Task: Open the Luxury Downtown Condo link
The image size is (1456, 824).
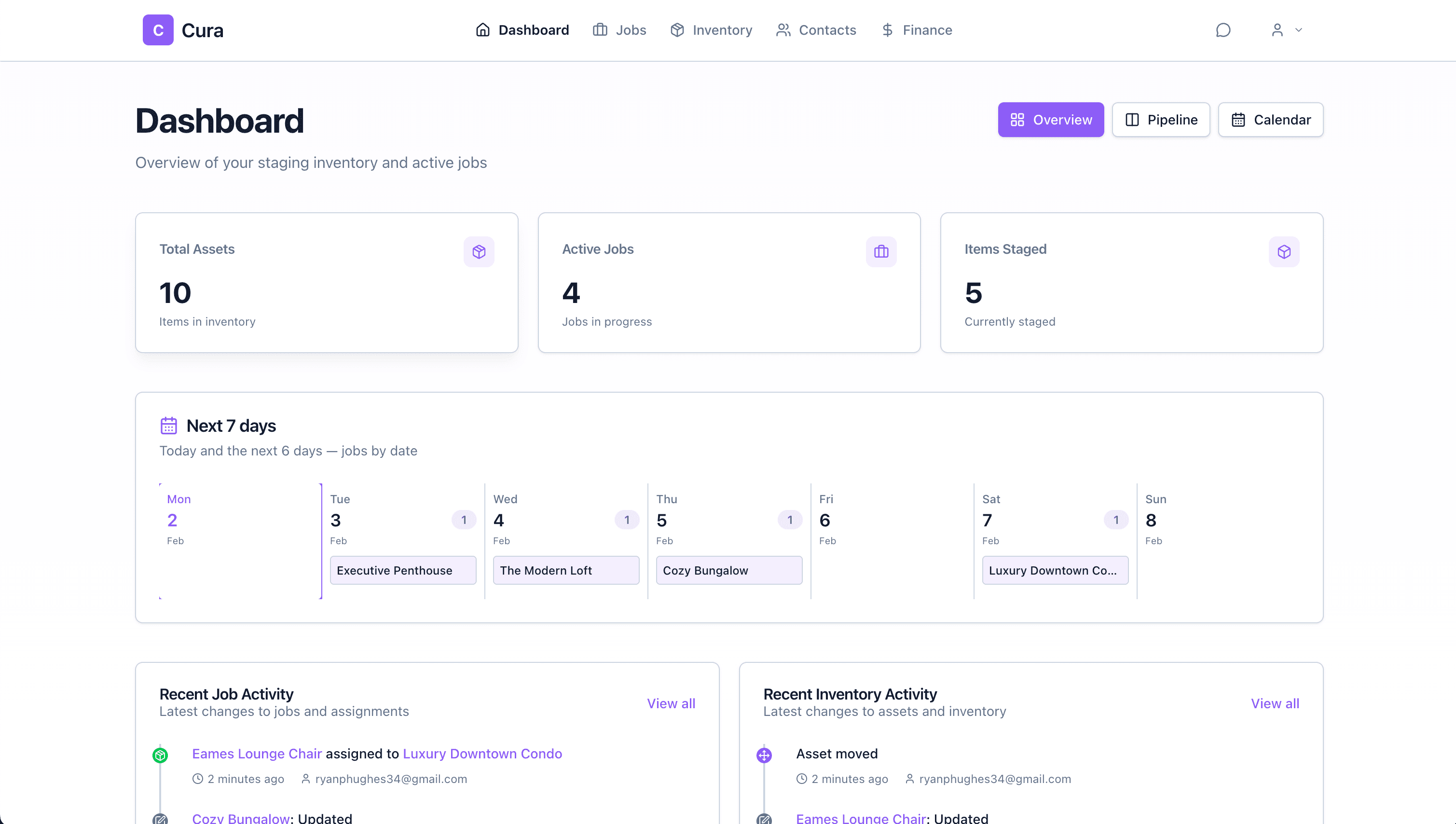Action: click(481, 753)
